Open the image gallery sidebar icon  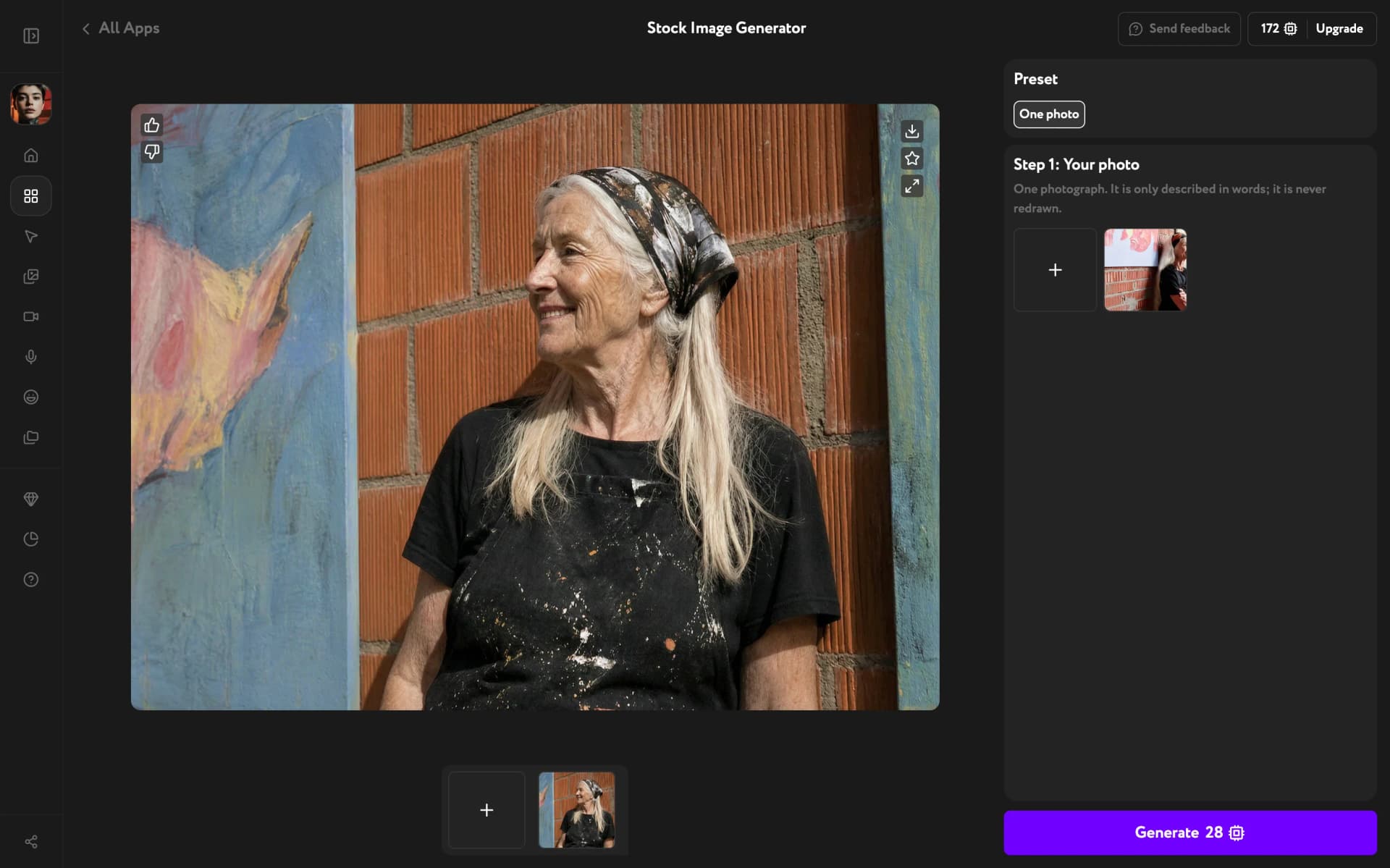pos(31,277)
